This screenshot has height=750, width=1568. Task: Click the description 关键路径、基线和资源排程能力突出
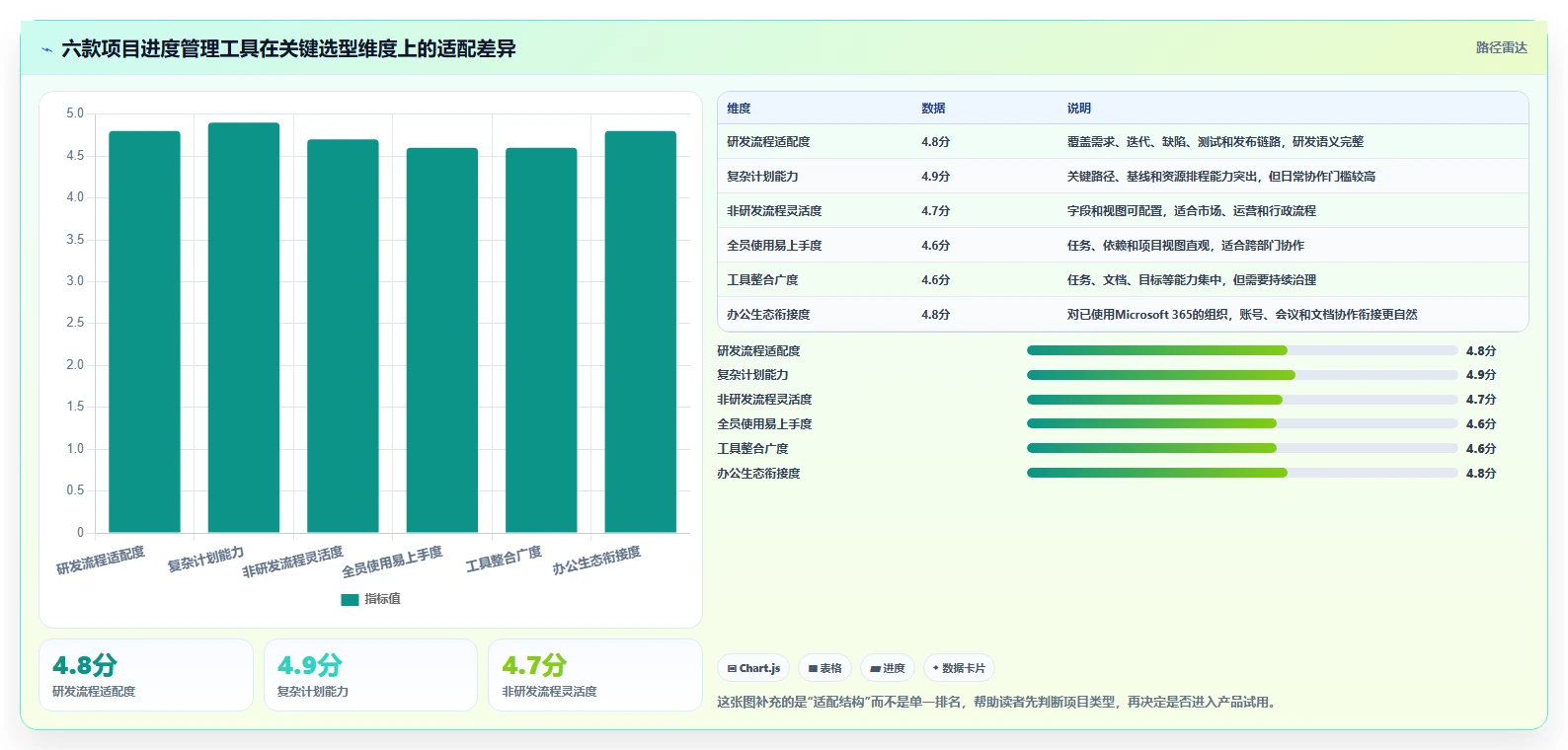click(x=1220, y=177)
